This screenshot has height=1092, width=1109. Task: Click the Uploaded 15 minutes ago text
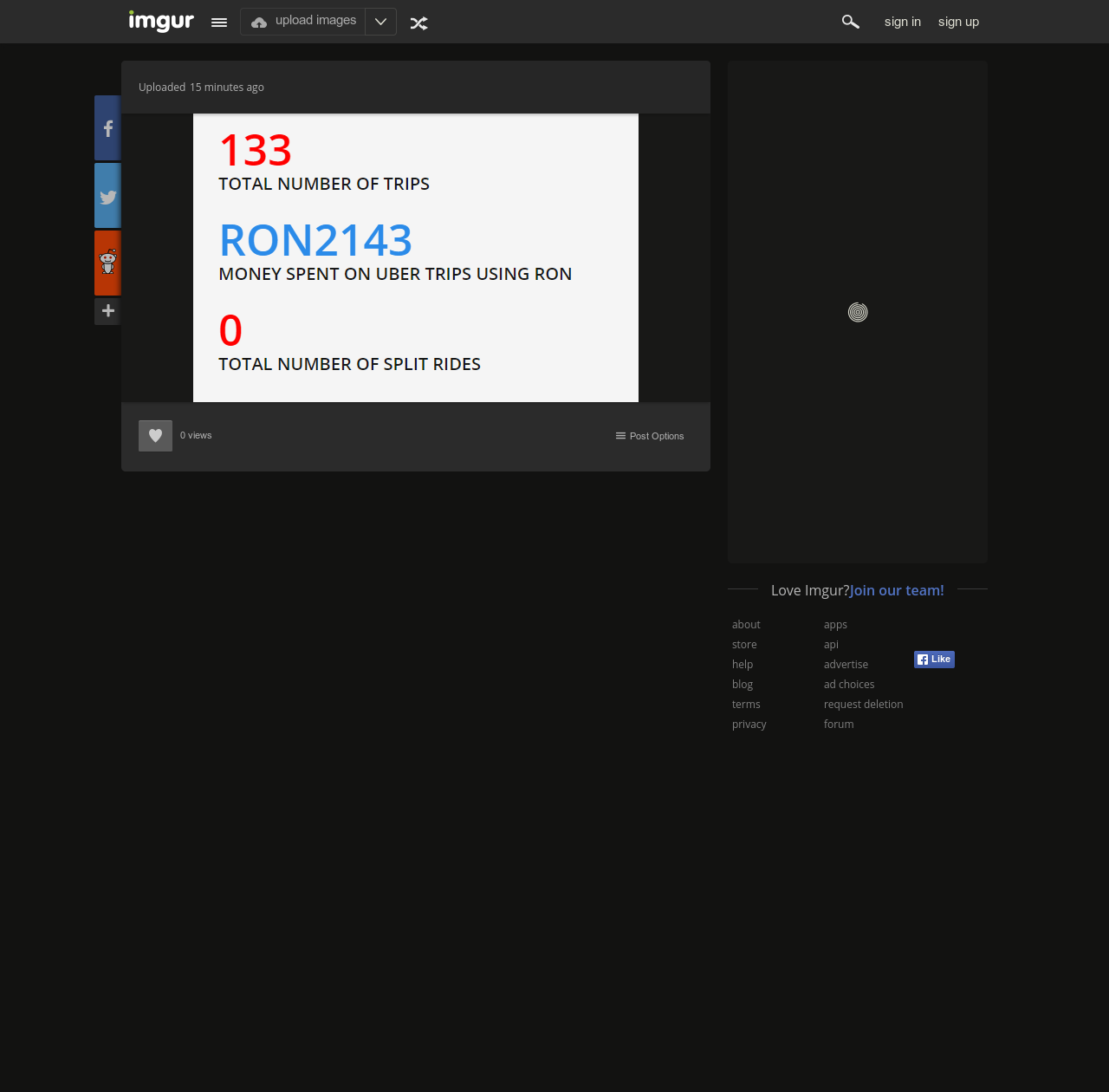tap(201, 88)
